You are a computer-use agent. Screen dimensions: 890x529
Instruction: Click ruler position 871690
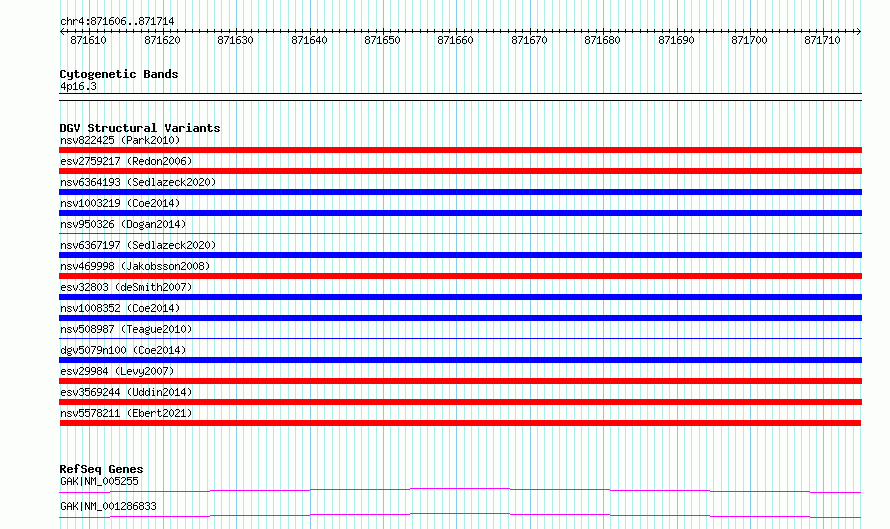[x=677, y=40]
